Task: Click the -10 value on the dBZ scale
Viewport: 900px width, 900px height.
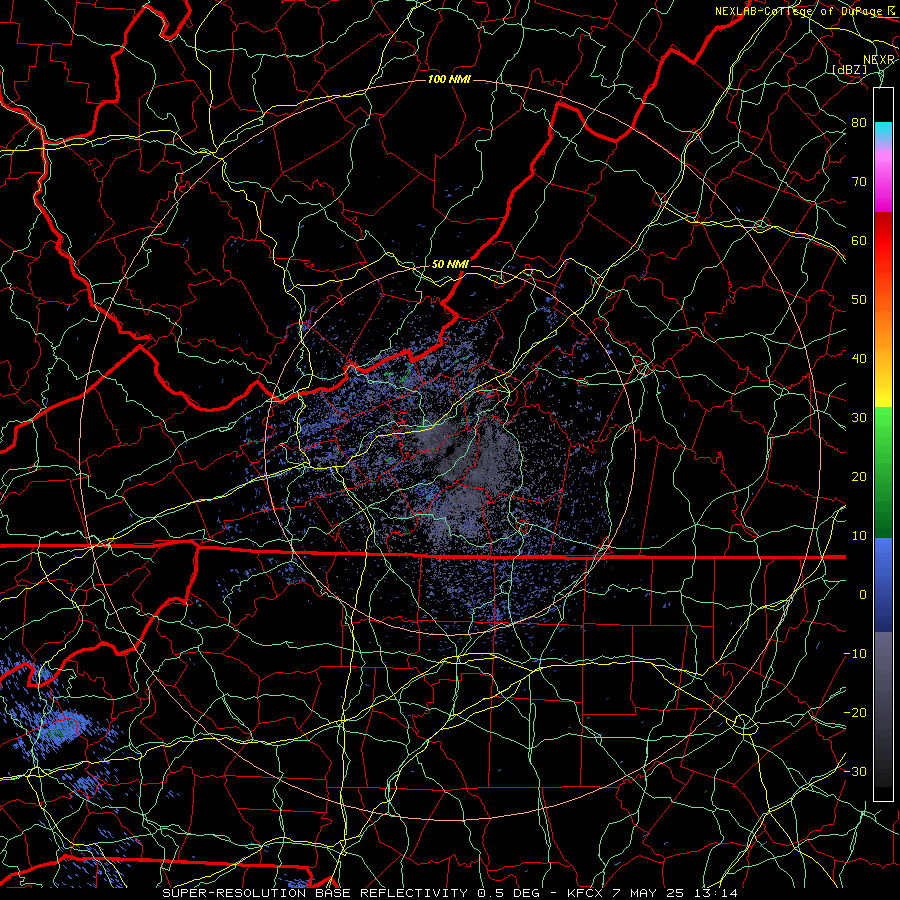Action: (855, 654)
